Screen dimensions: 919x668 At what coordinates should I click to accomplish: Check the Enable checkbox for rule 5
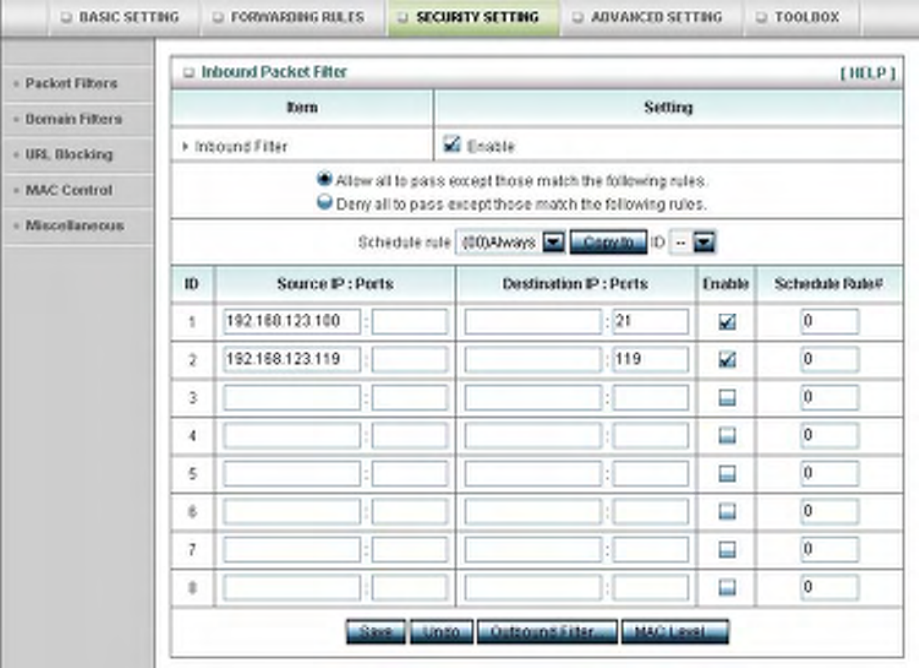(x=727, y=473)
